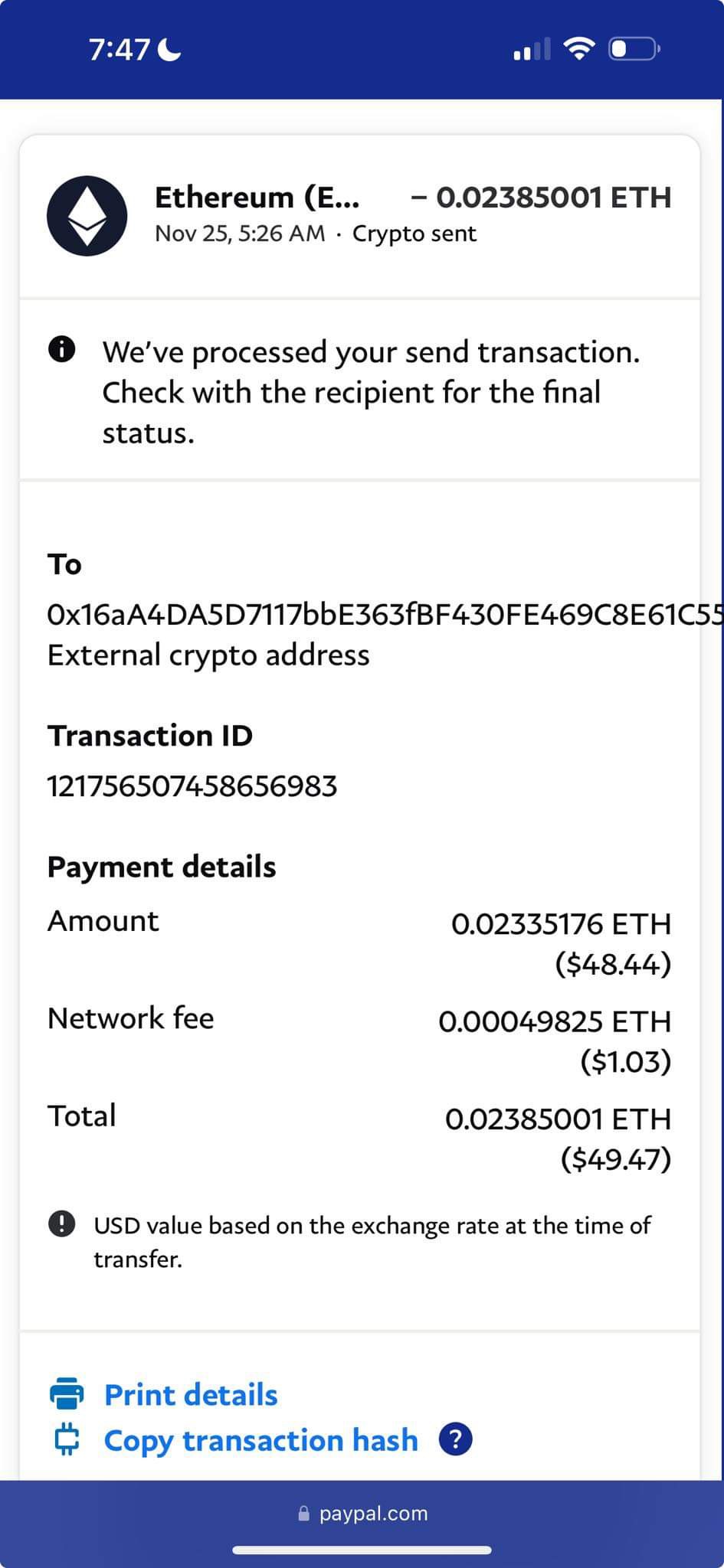
Task: Click the Ethereum logo icon
Action: (87, 216)
